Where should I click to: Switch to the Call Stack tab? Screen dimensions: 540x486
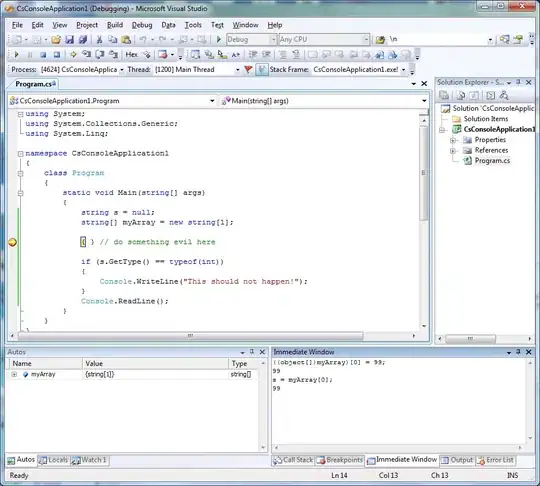click(x=293, y=460)
